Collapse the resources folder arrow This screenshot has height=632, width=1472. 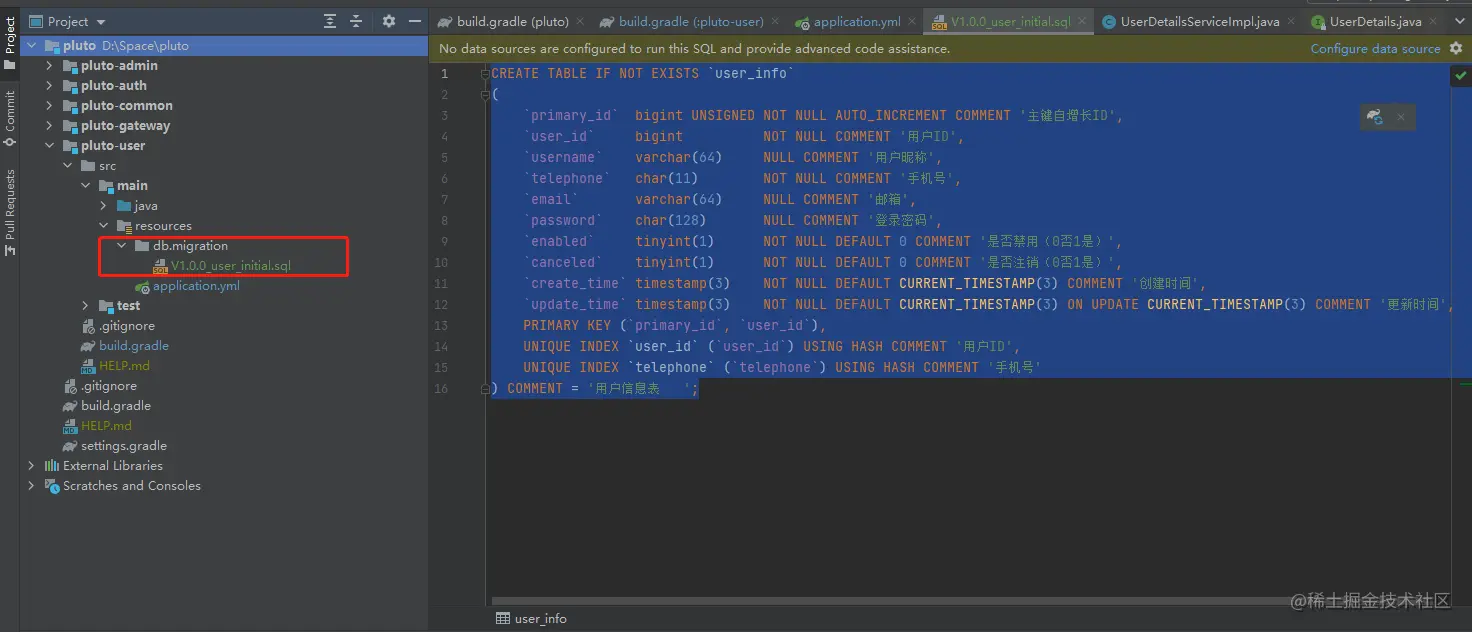point(103,225)
